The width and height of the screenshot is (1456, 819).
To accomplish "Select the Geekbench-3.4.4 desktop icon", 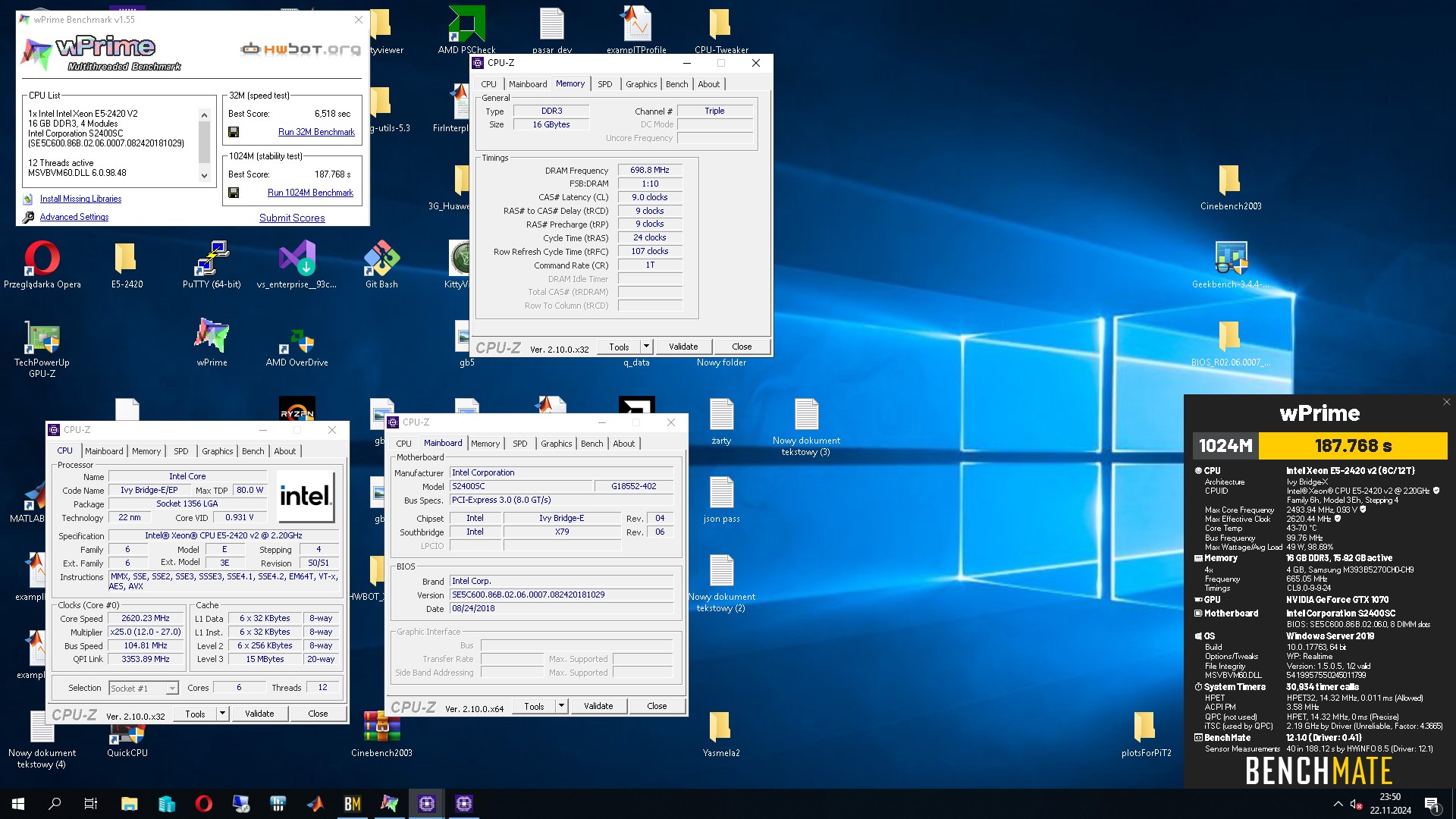I will coord(1231,265).
